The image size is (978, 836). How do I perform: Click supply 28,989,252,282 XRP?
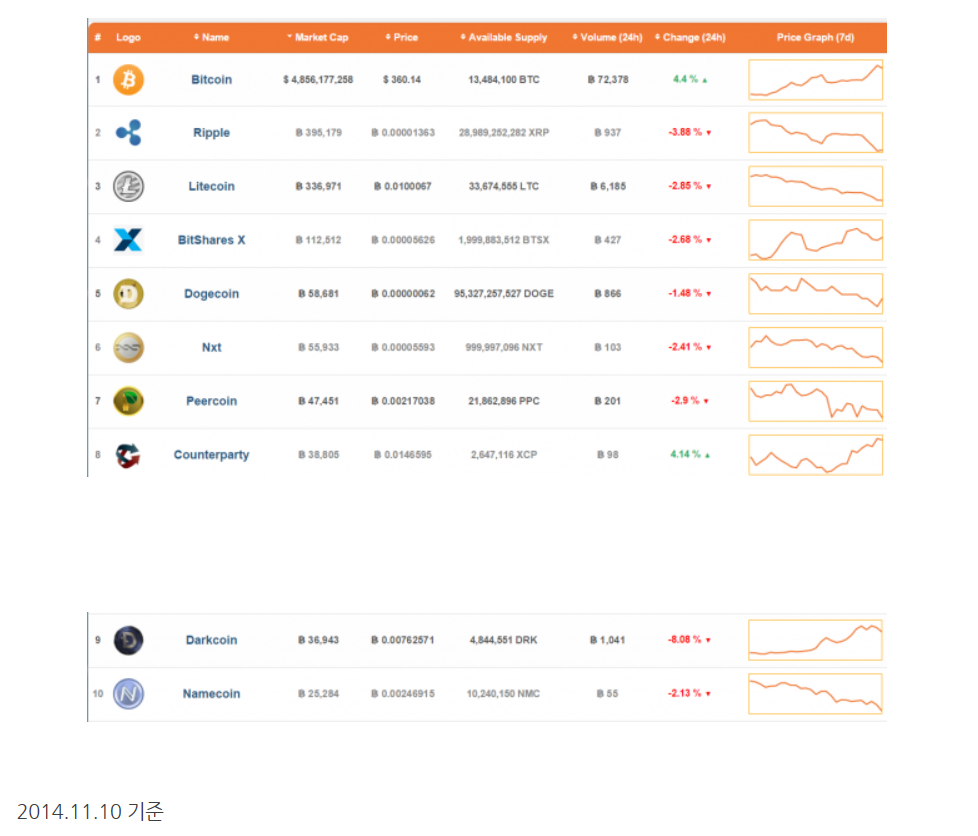[504, 133]
